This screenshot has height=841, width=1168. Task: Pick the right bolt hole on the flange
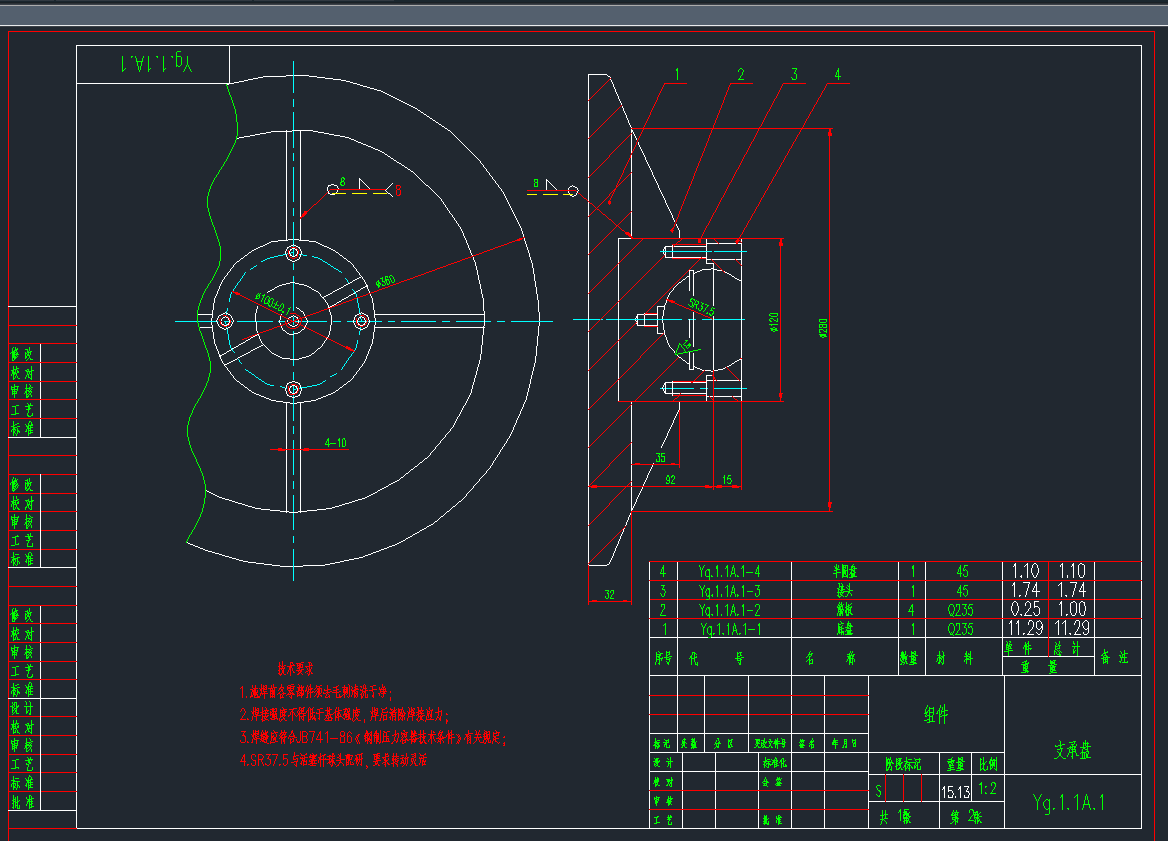click(x=363, y=321)
